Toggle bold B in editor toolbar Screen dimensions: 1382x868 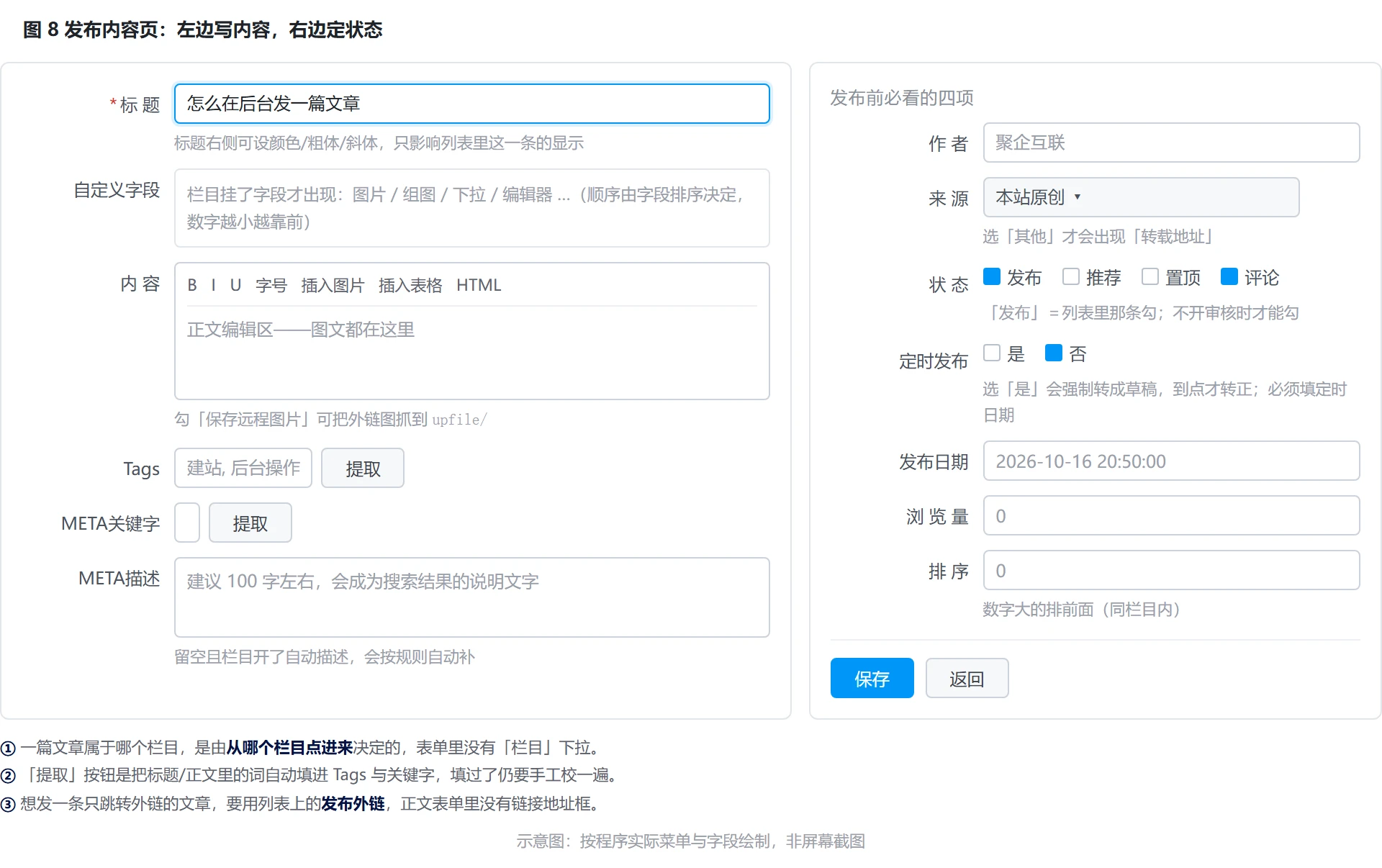[192, 285]
